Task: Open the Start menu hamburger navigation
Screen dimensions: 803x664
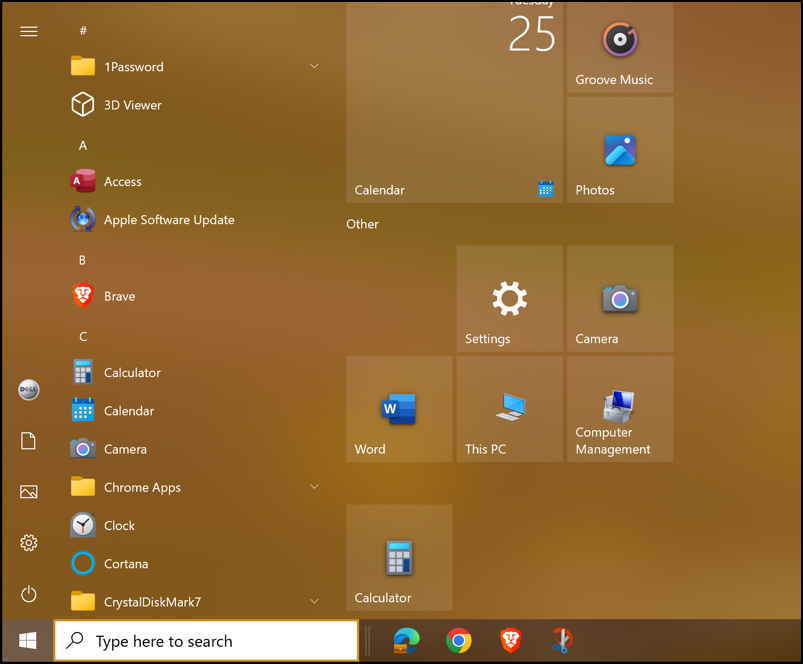Action: (28, 31)
